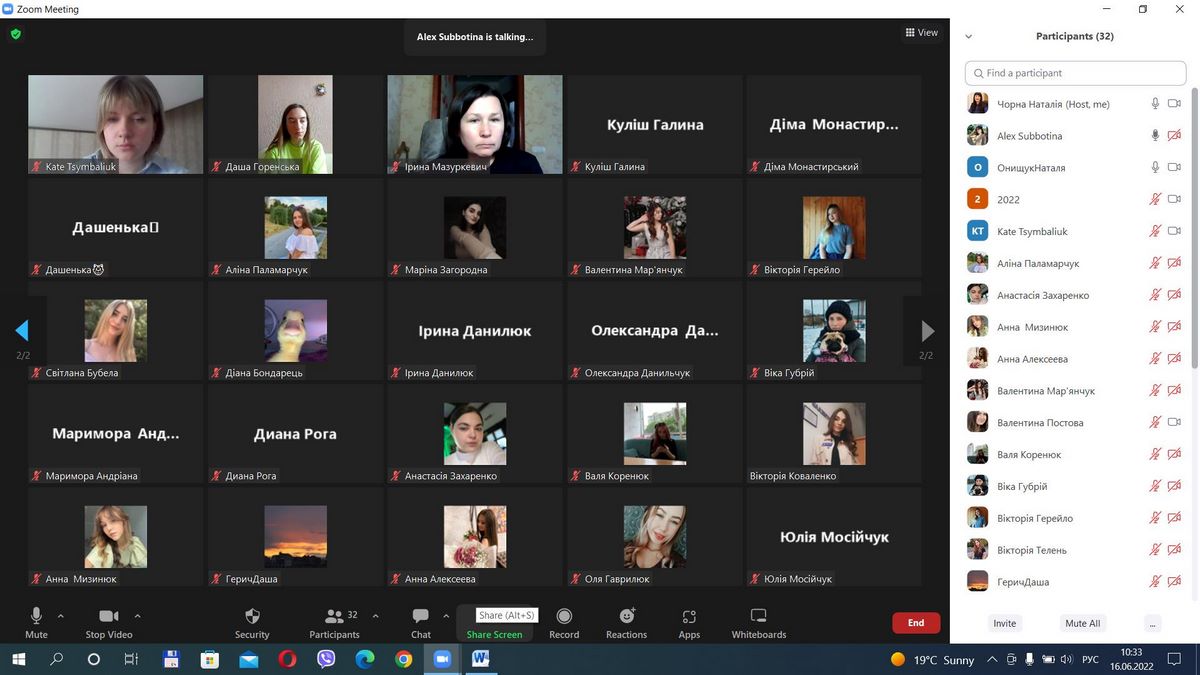Click the Record button icon
The height and width of the screenshot is (675, 1200).
tap(564, 617)
